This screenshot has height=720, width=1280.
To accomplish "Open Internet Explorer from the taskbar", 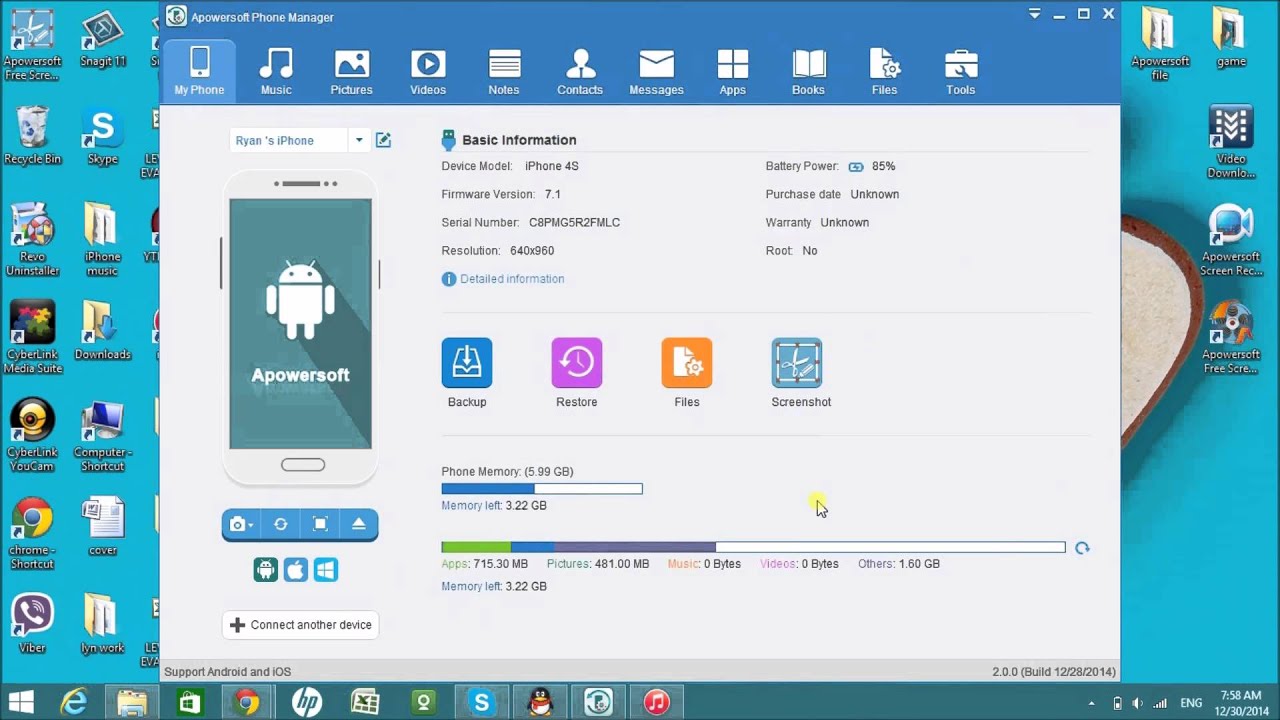I will point(74,702).
